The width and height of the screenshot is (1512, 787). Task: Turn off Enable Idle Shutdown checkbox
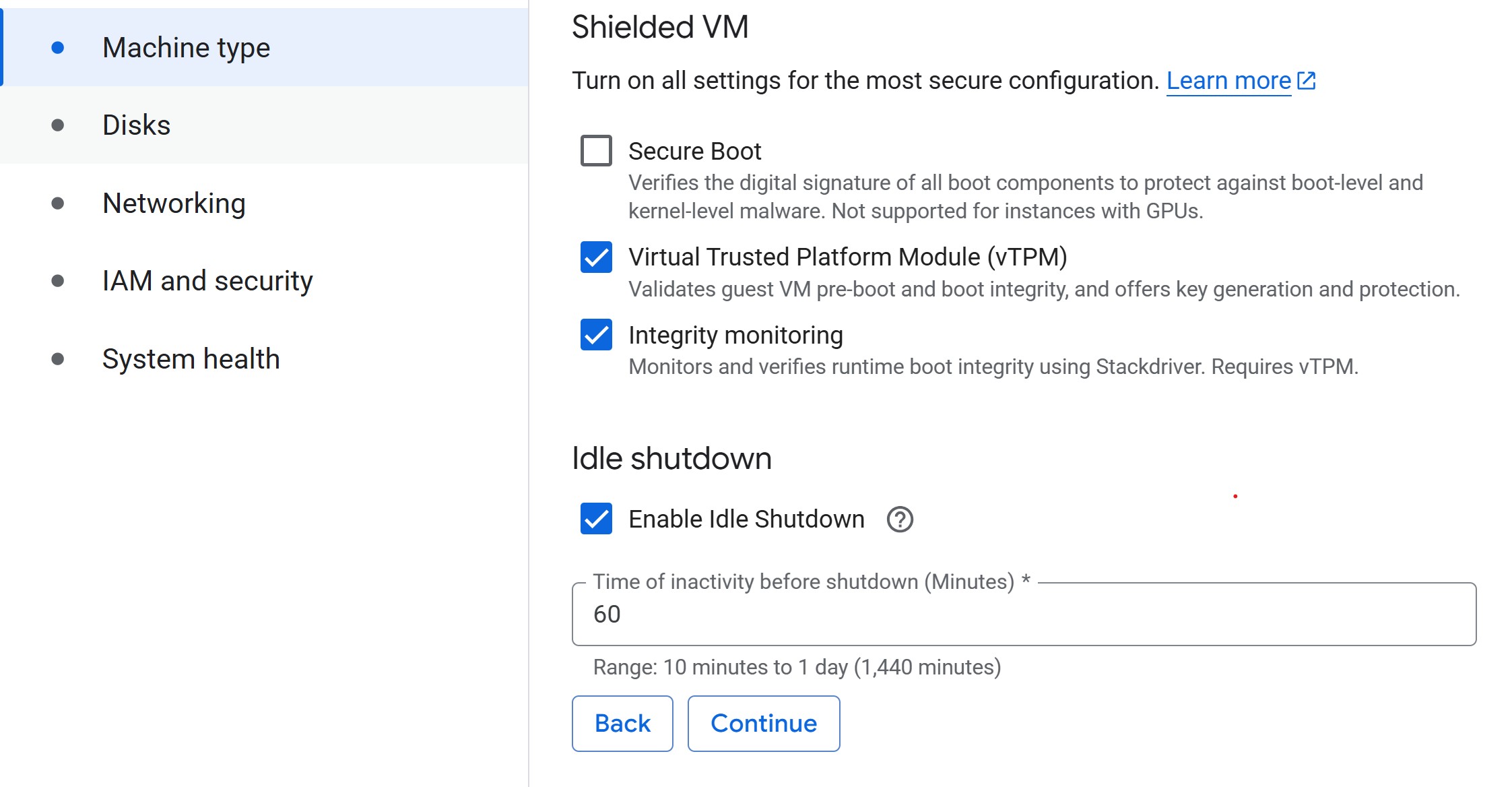(596, 519)
